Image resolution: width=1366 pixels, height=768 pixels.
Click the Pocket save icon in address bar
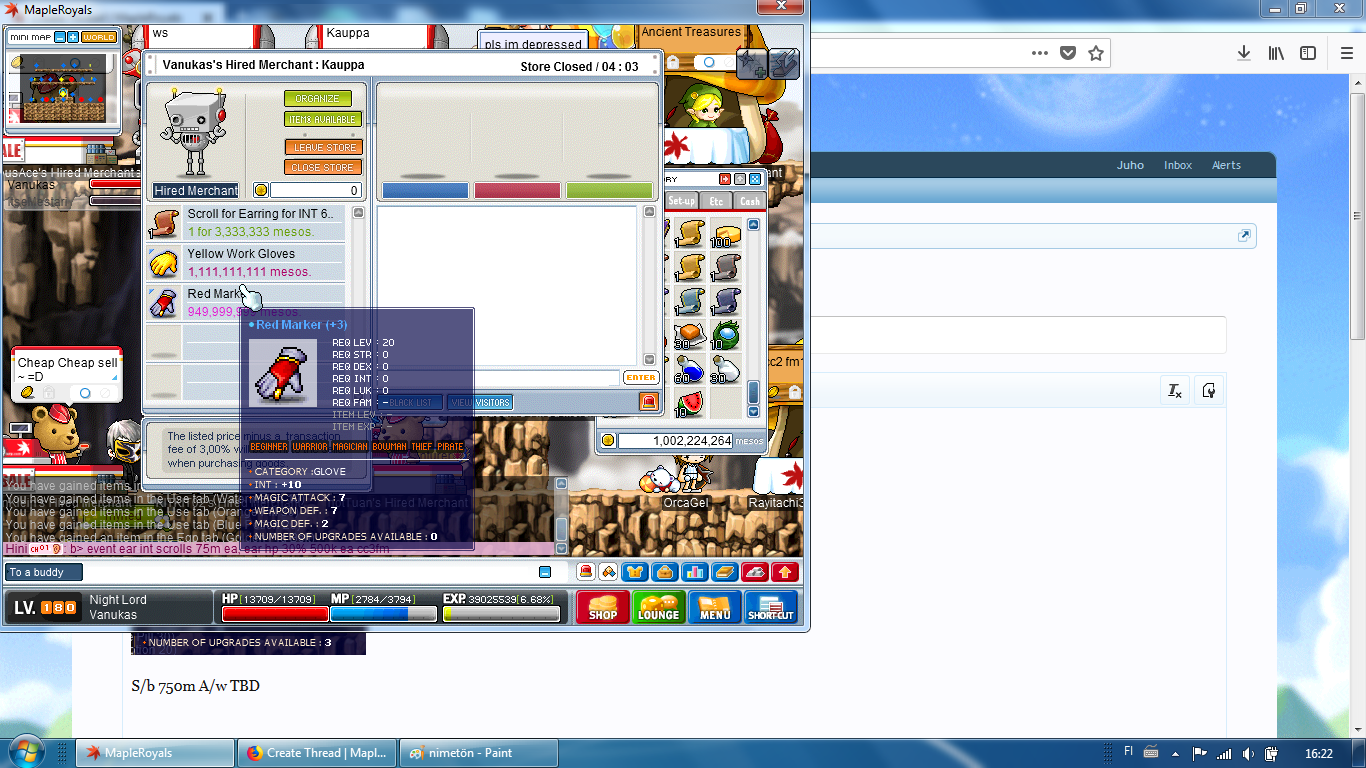pyautogui.click(x=1068, y=53)
